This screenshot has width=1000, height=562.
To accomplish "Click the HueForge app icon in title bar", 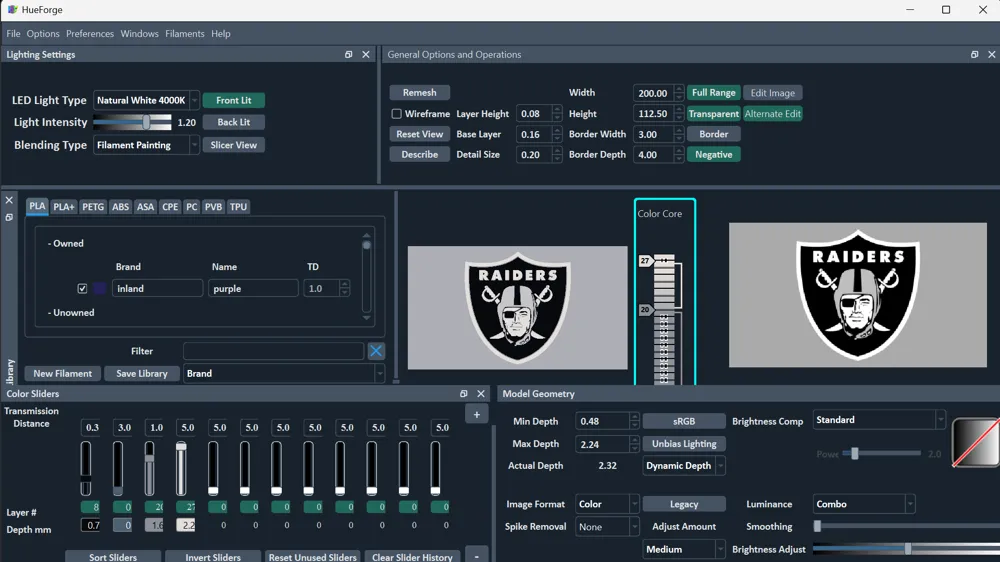I will (x=12, y=10).
